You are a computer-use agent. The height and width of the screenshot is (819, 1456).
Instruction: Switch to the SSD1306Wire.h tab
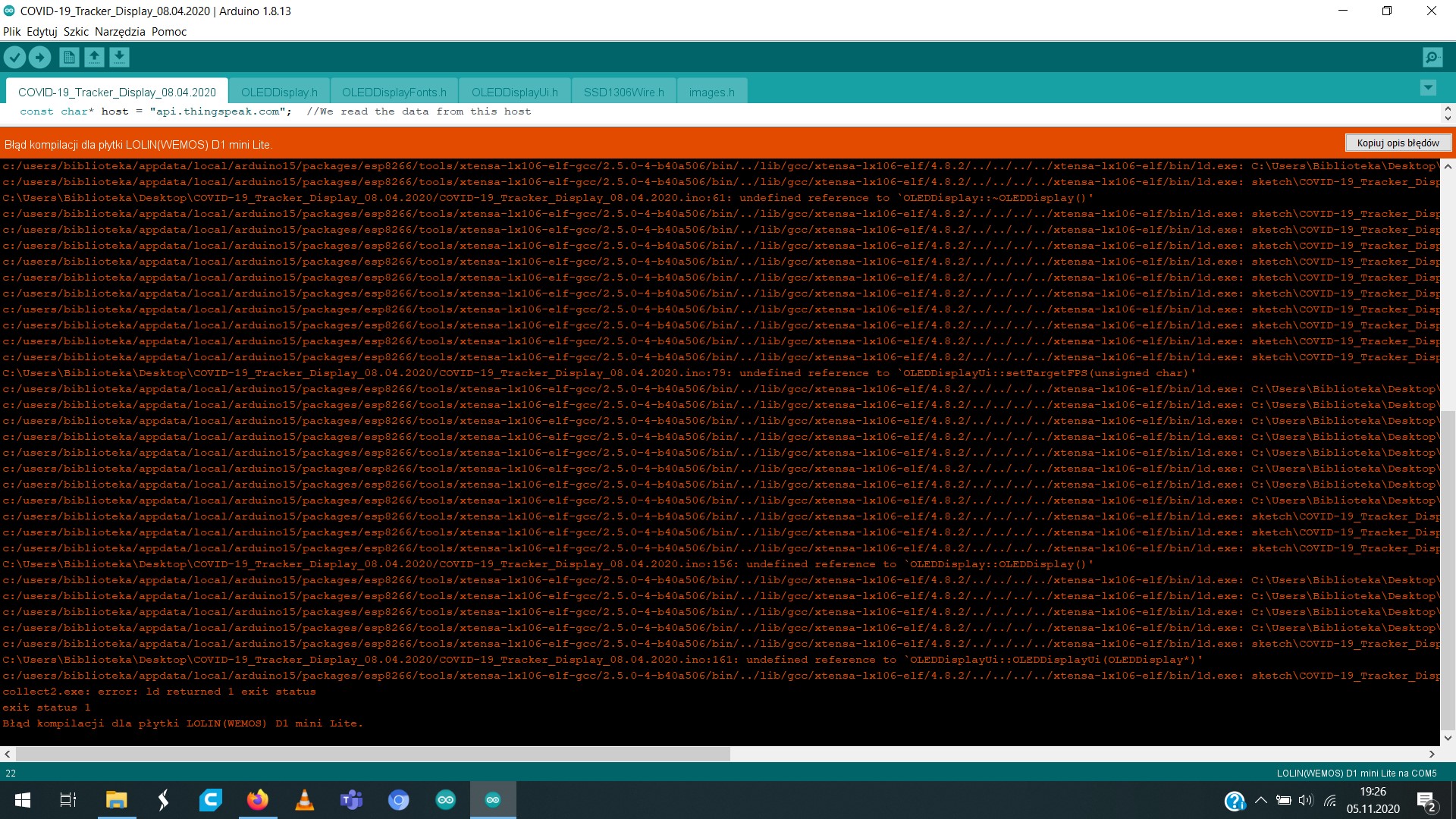(624, 92)
